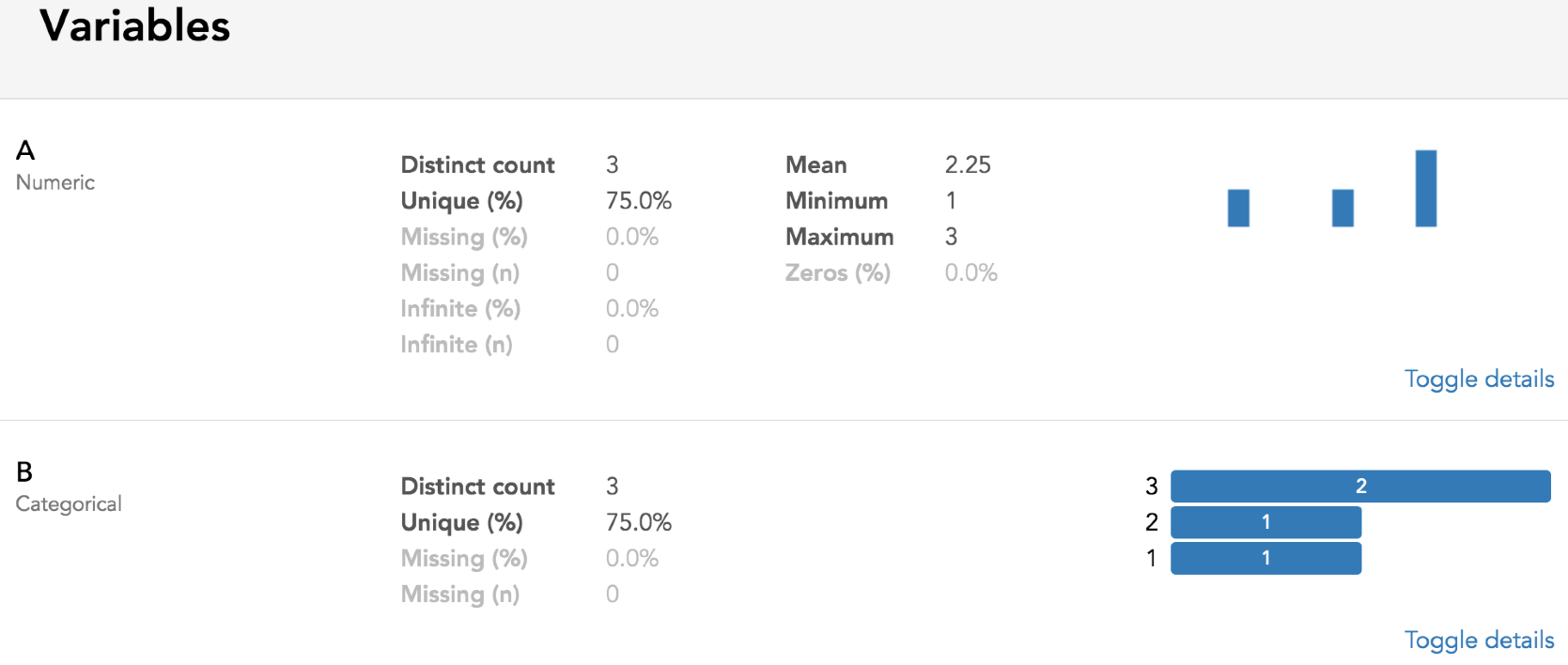Select the frequency bar for category 1
This screenshot has width=1568, height=665.
[x=1265, y=557]
